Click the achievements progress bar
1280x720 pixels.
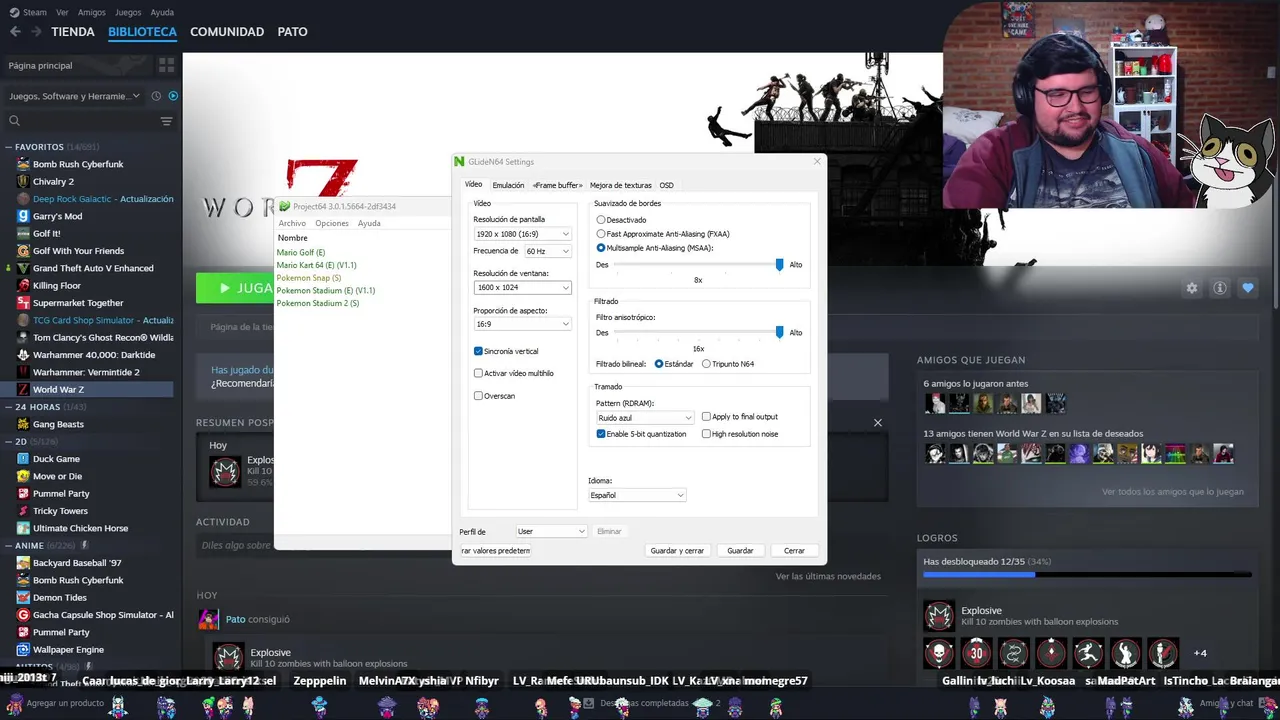(x=1087, y=575)
